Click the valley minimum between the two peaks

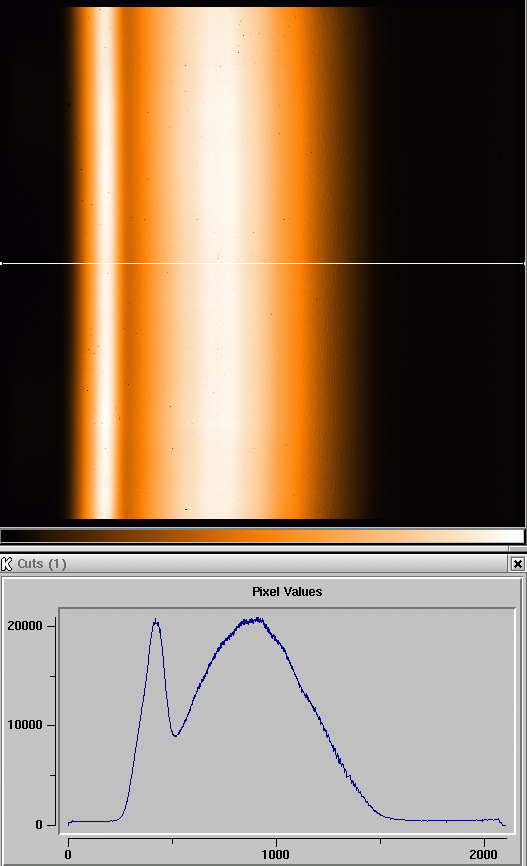175,735
